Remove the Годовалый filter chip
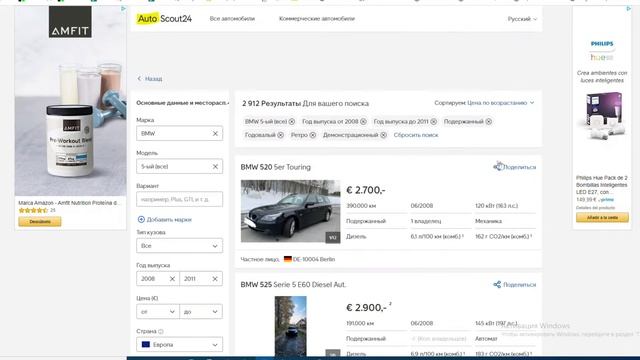Viewport: 640px width, 360px height. (280, 135)
